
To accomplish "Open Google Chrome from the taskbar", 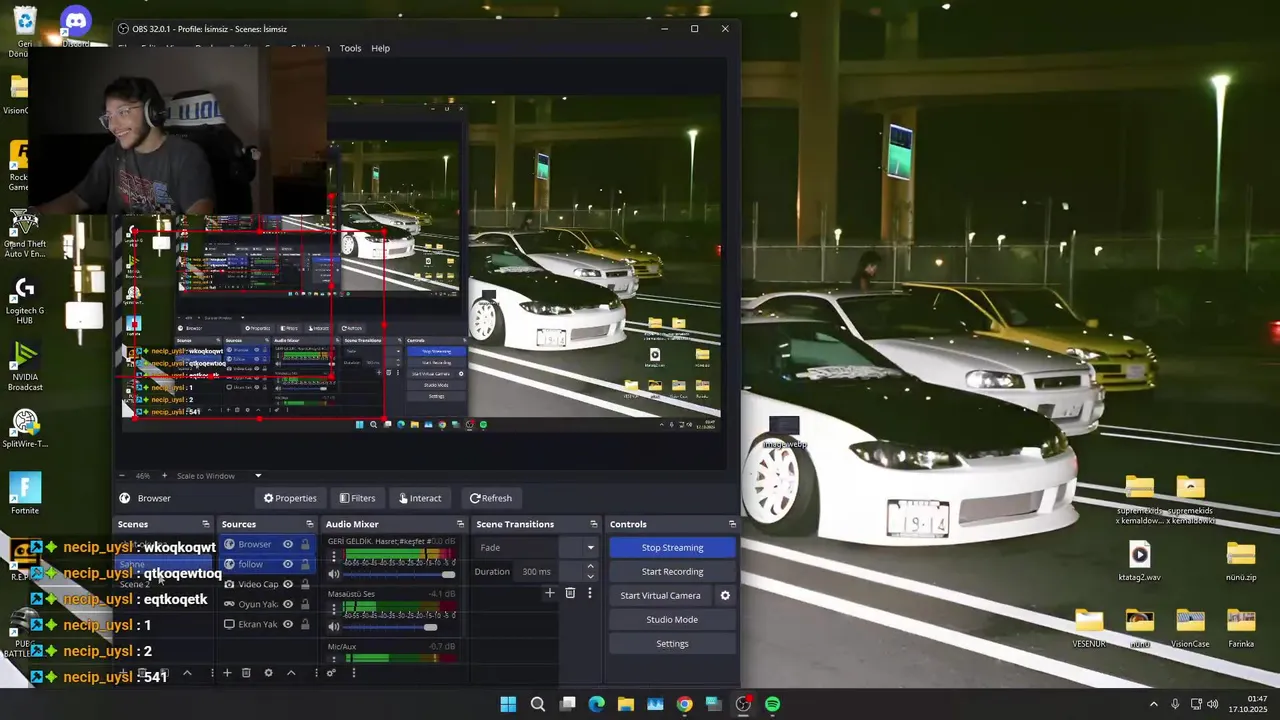I will click(x=684, y=704).
